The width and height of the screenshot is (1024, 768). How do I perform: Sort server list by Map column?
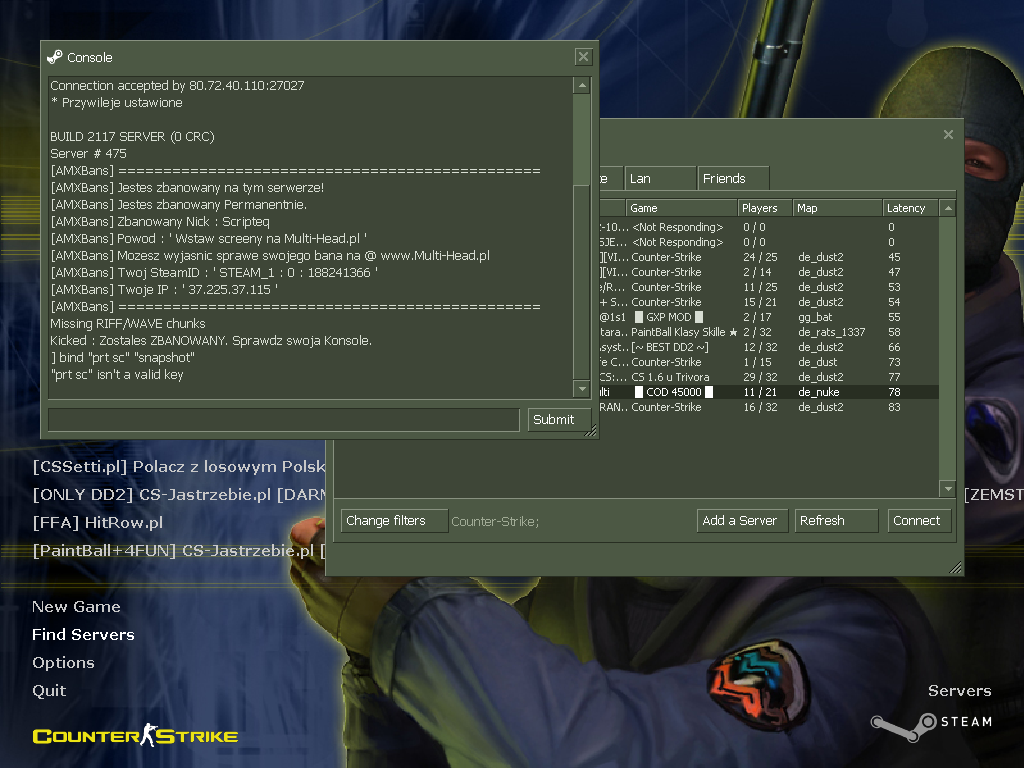pos(836,208)
